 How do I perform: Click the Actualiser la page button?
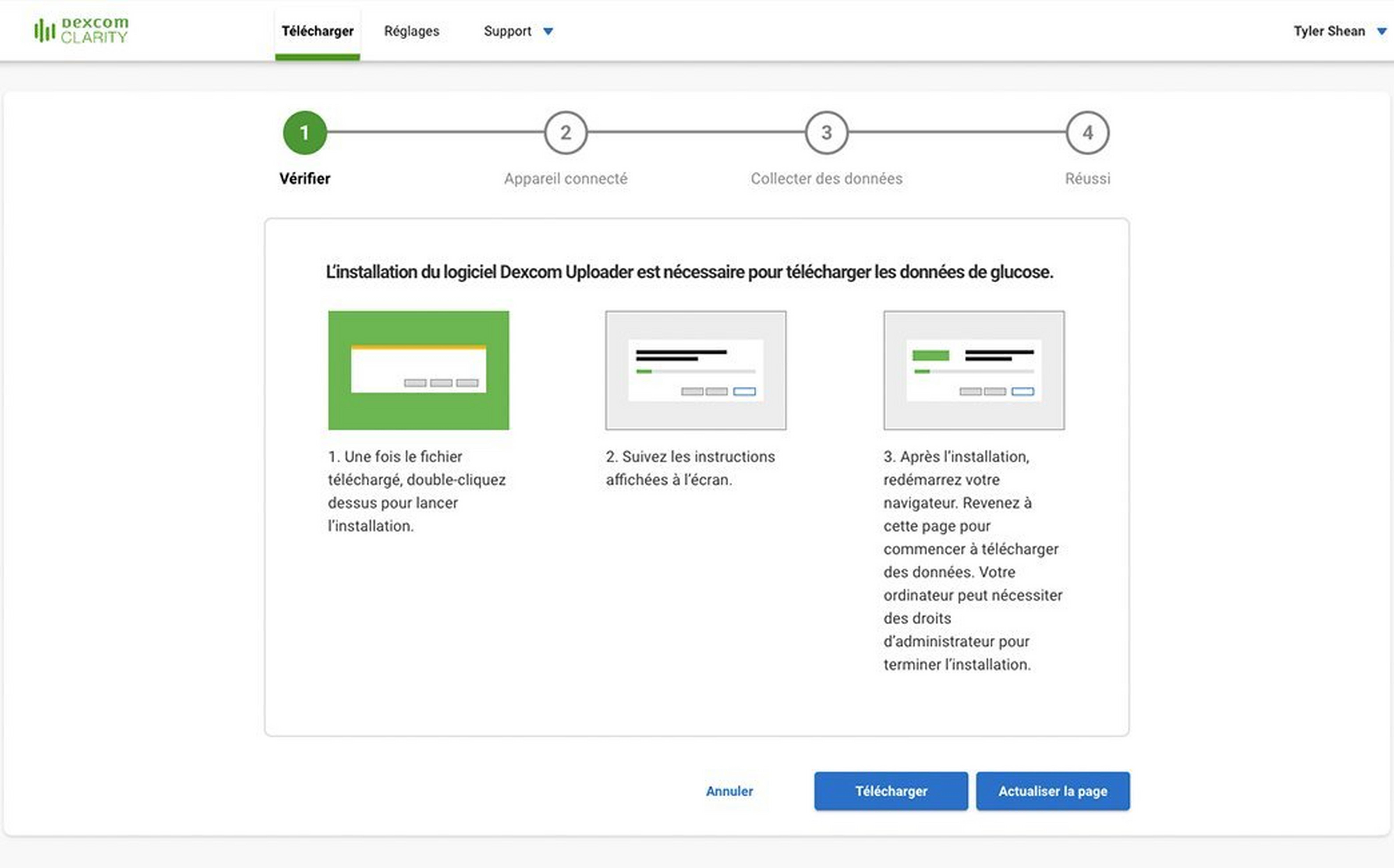(1053, 791)
